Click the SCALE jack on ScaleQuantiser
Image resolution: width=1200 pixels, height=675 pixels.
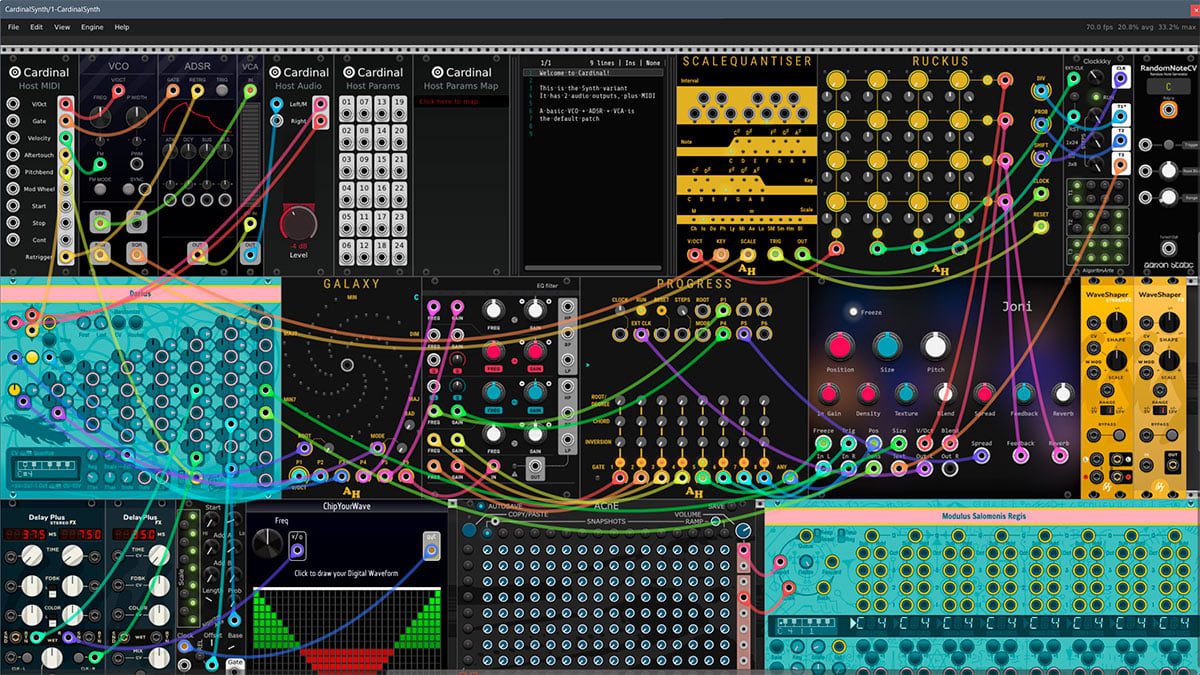coord(748,254)
